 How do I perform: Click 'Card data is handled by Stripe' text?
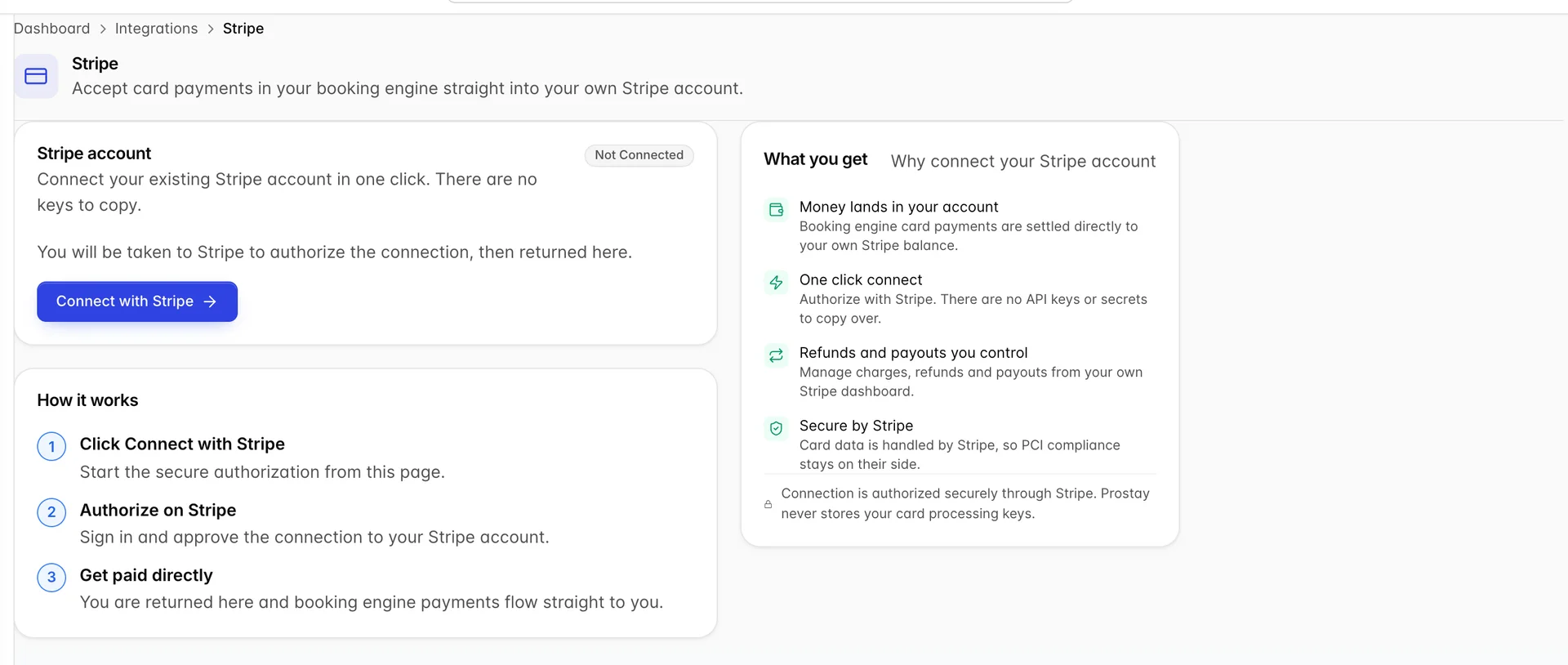point(960,454)
